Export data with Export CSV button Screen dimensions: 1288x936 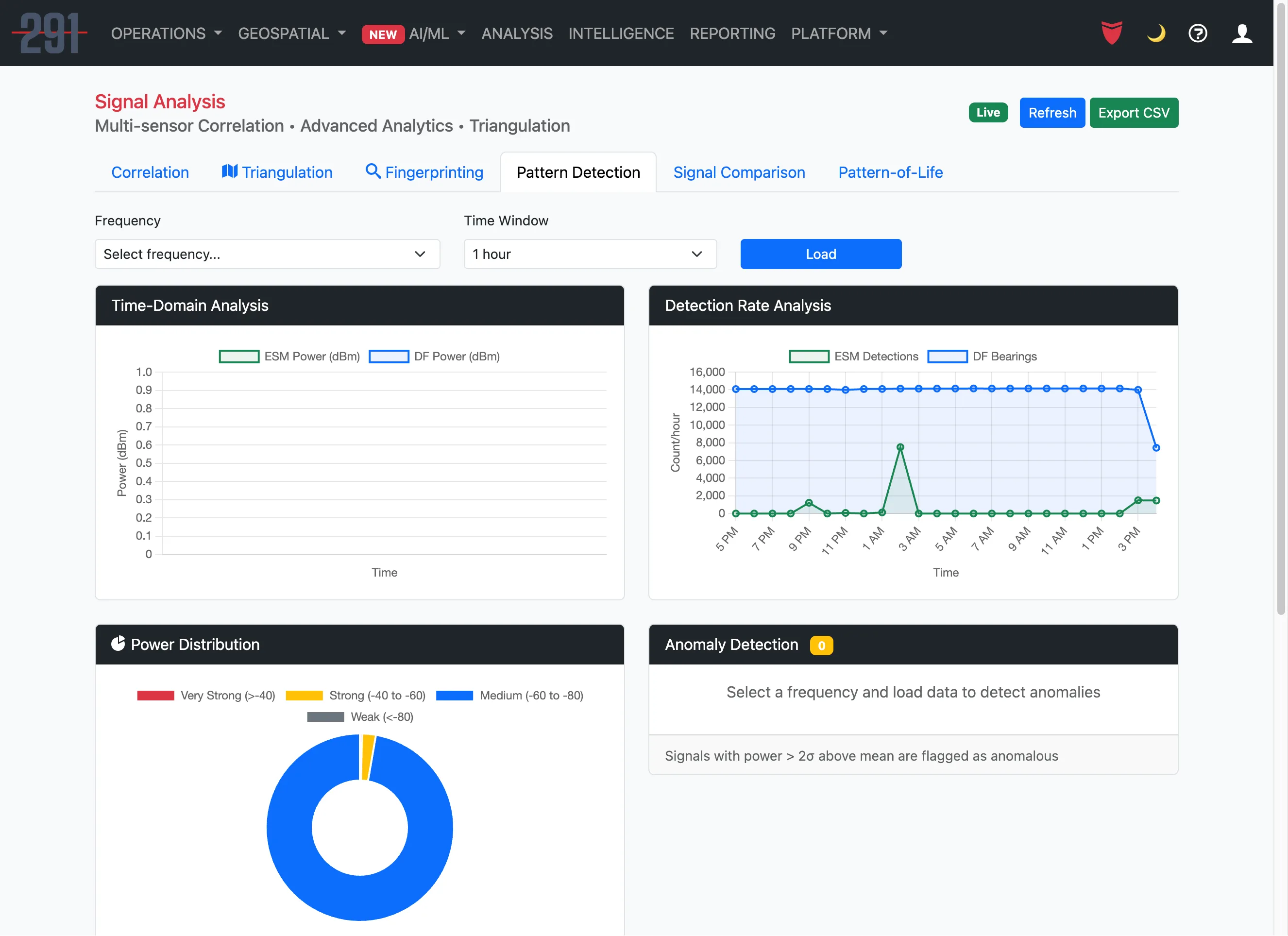pos(1134,112)
